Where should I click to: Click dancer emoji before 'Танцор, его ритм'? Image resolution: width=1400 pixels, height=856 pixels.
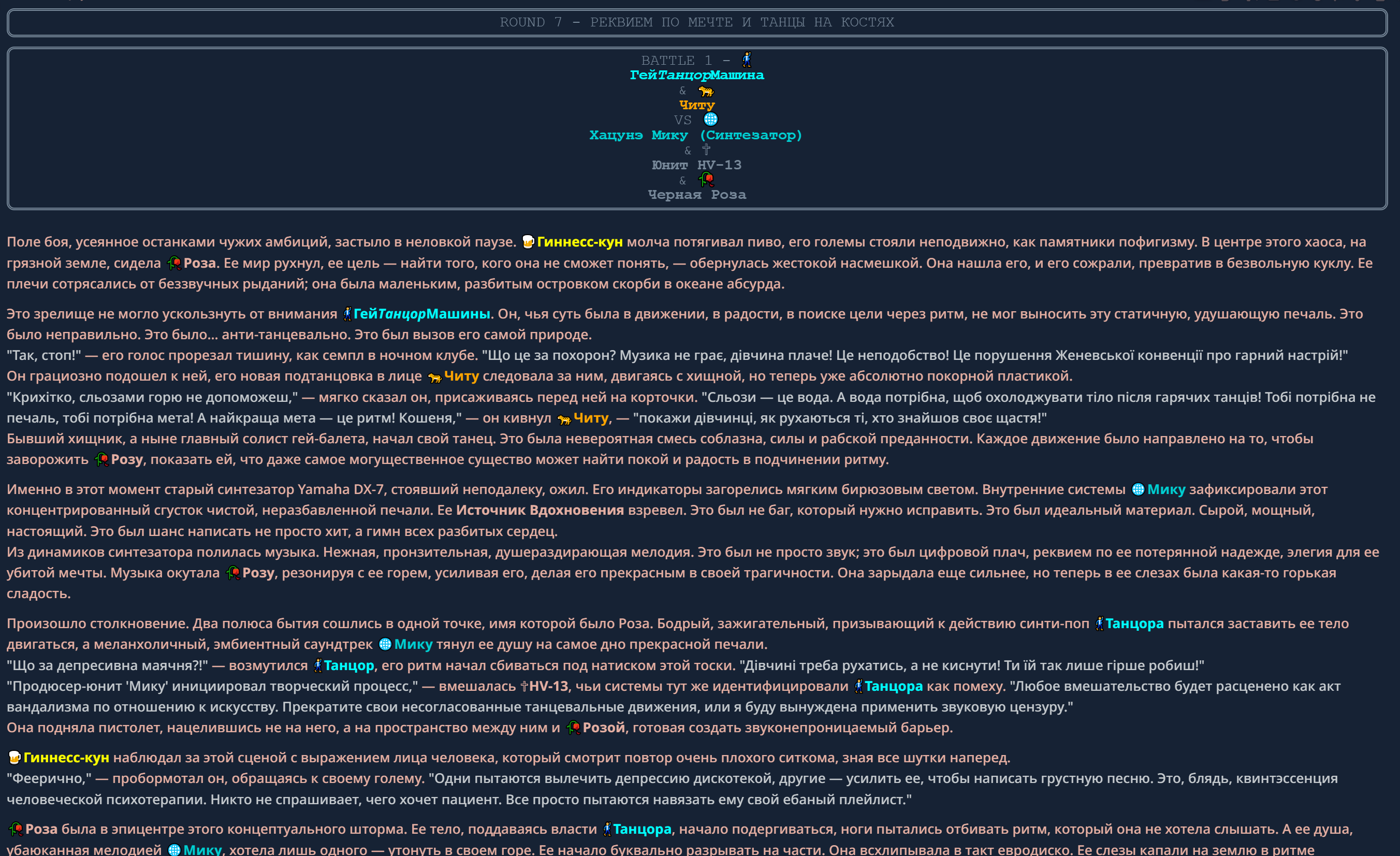coord(317,665)
